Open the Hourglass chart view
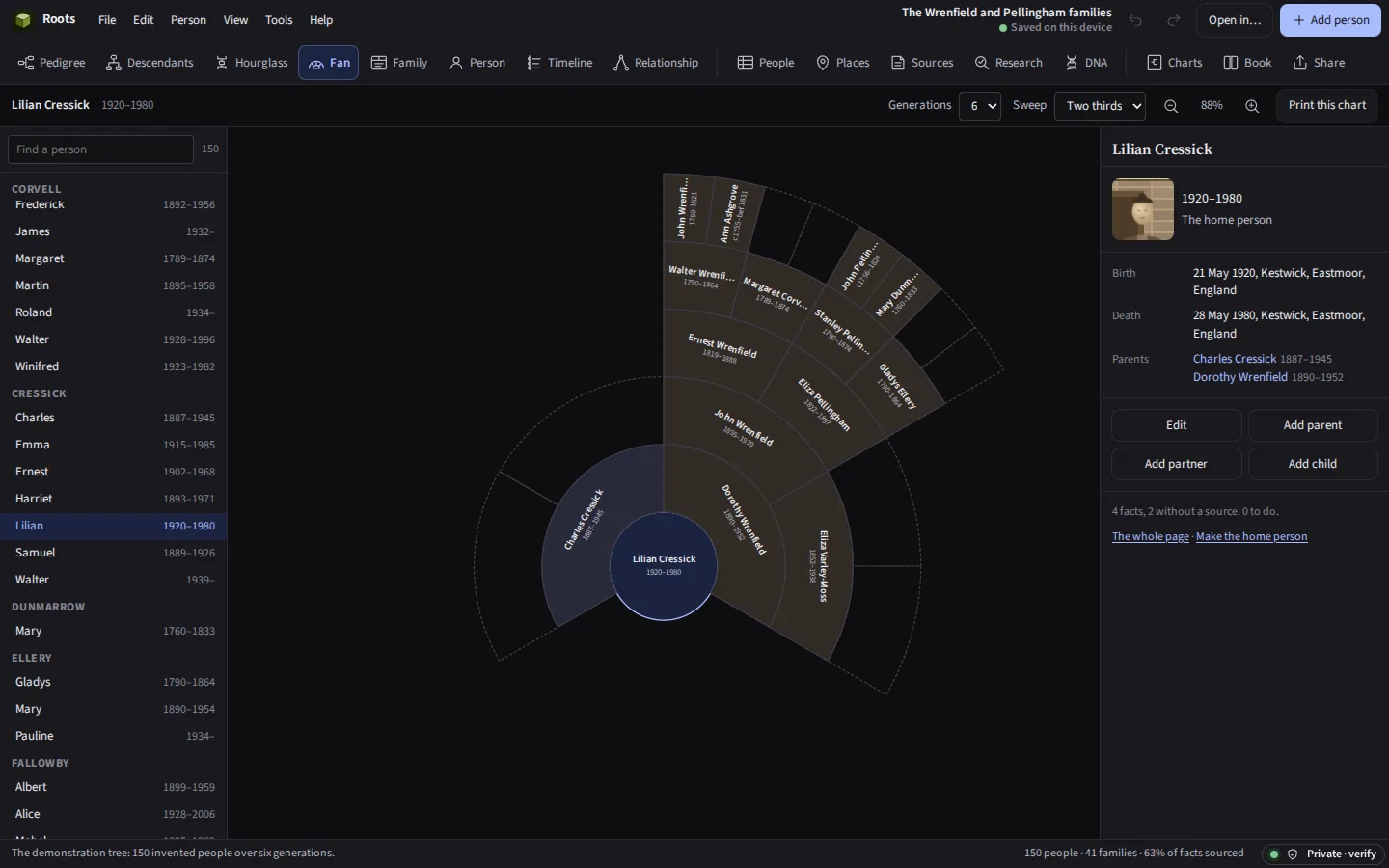Screen dimensions: 1389x868 point(252,63)
